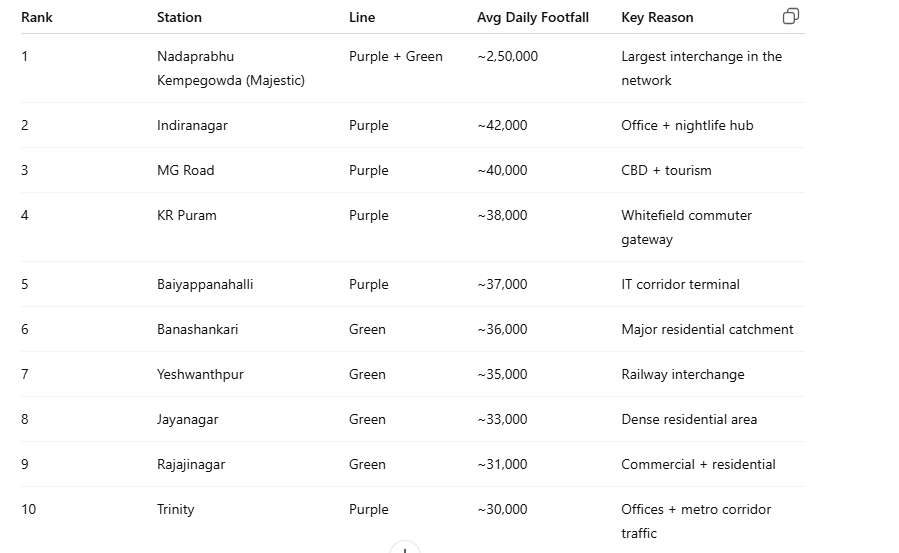
Task: Select the Rank column header
Action: tap(37, 17)
